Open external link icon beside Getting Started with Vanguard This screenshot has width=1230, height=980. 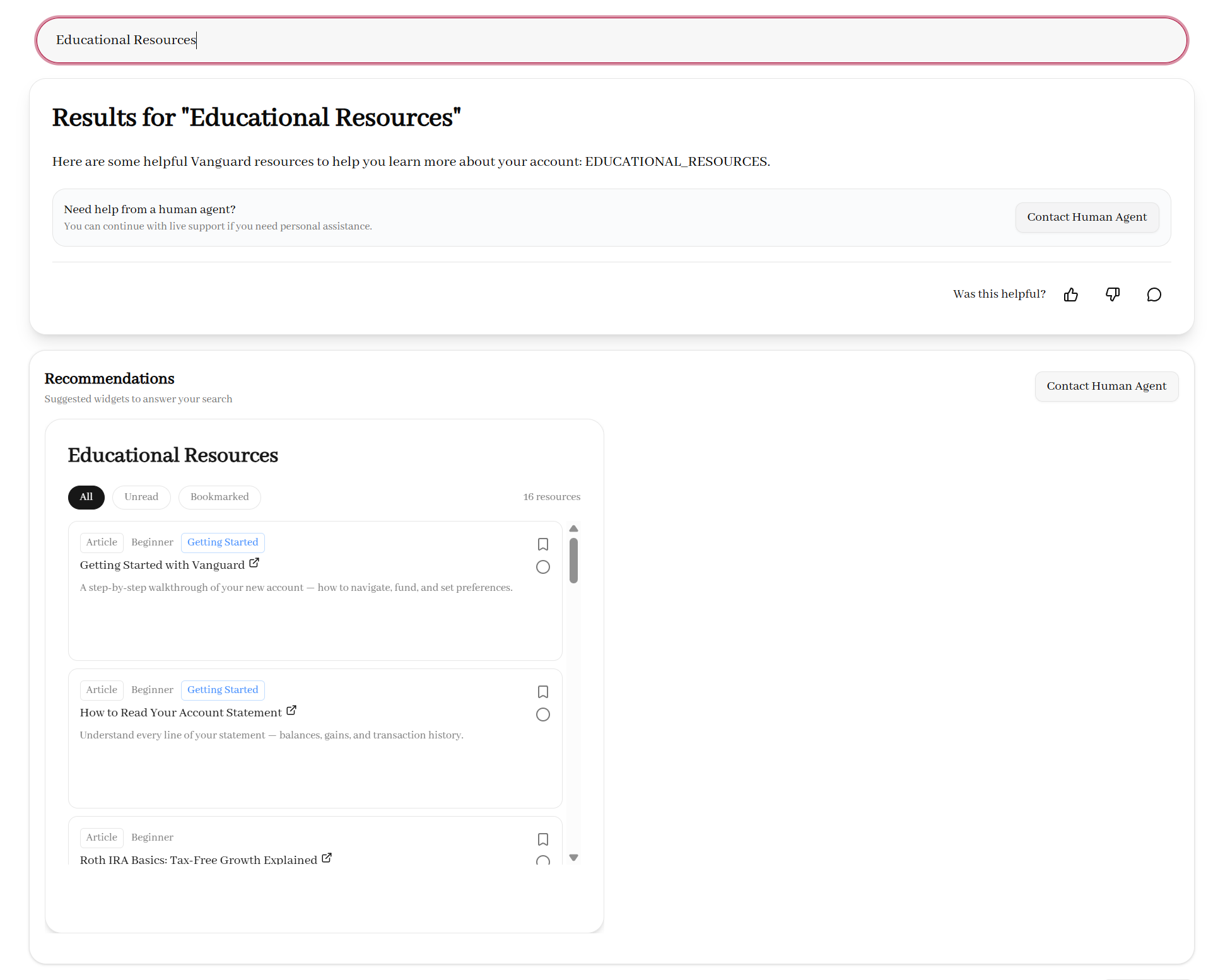(x=254, y=563)
